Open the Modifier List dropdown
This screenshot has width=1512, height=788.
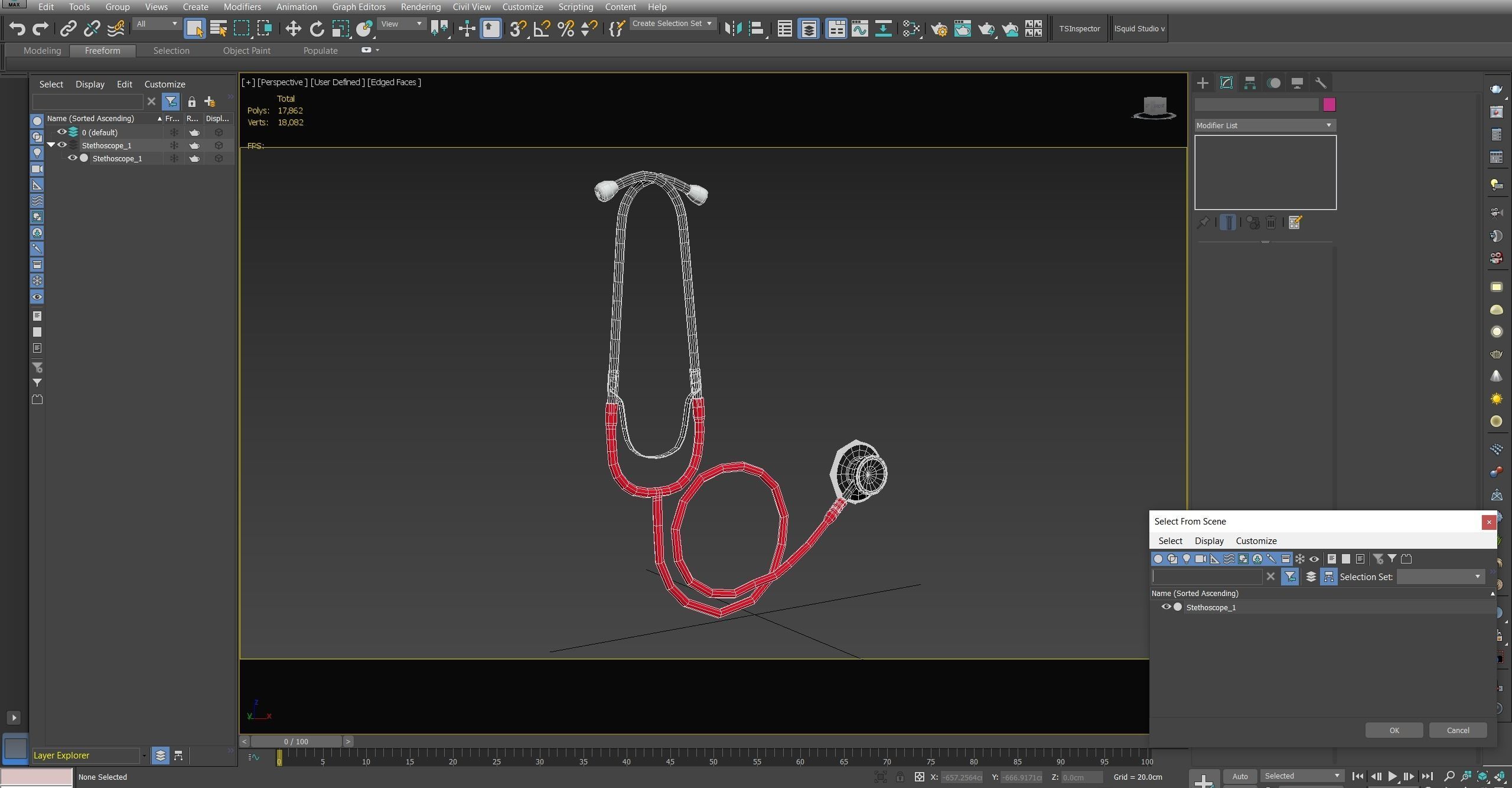tap(1265, 125)
